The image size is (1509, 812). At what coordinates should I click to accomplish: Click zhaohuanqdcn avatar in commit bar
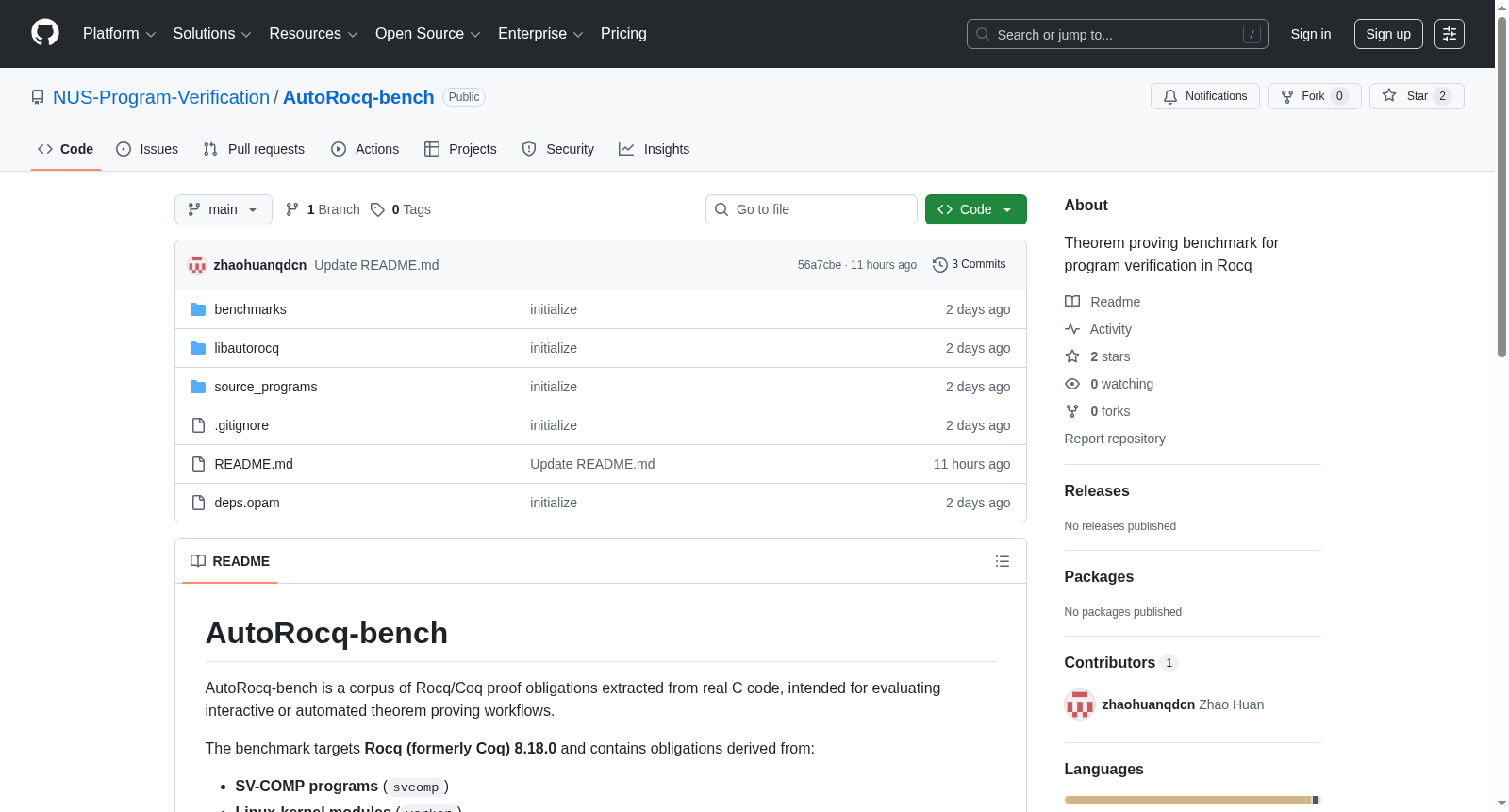pos(197,265)
